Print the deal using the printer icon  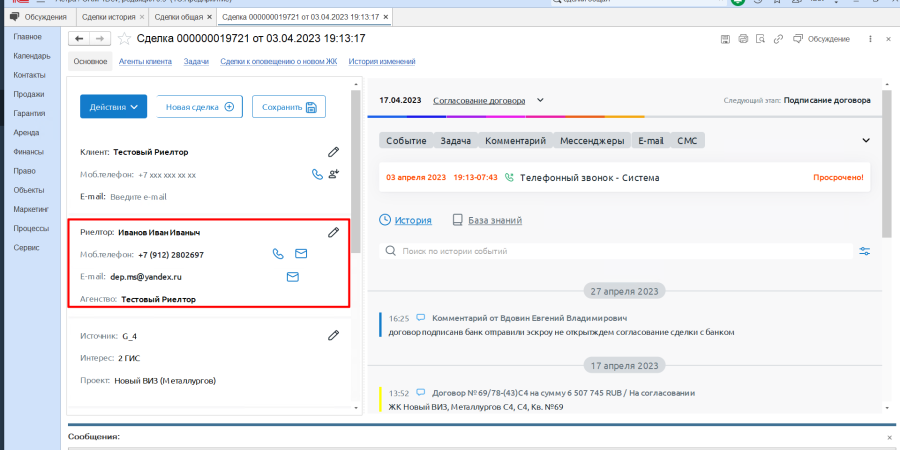pos(742,39)
